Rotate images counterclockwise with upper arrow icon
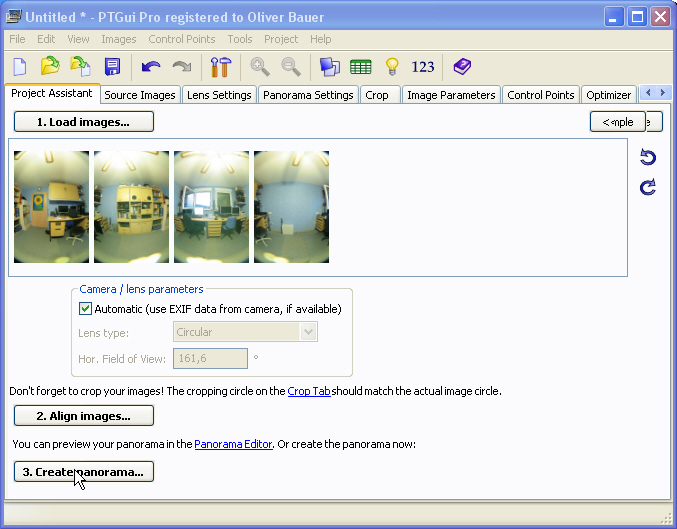This screenshot has height=529, width=677. [x=648, y=158]
